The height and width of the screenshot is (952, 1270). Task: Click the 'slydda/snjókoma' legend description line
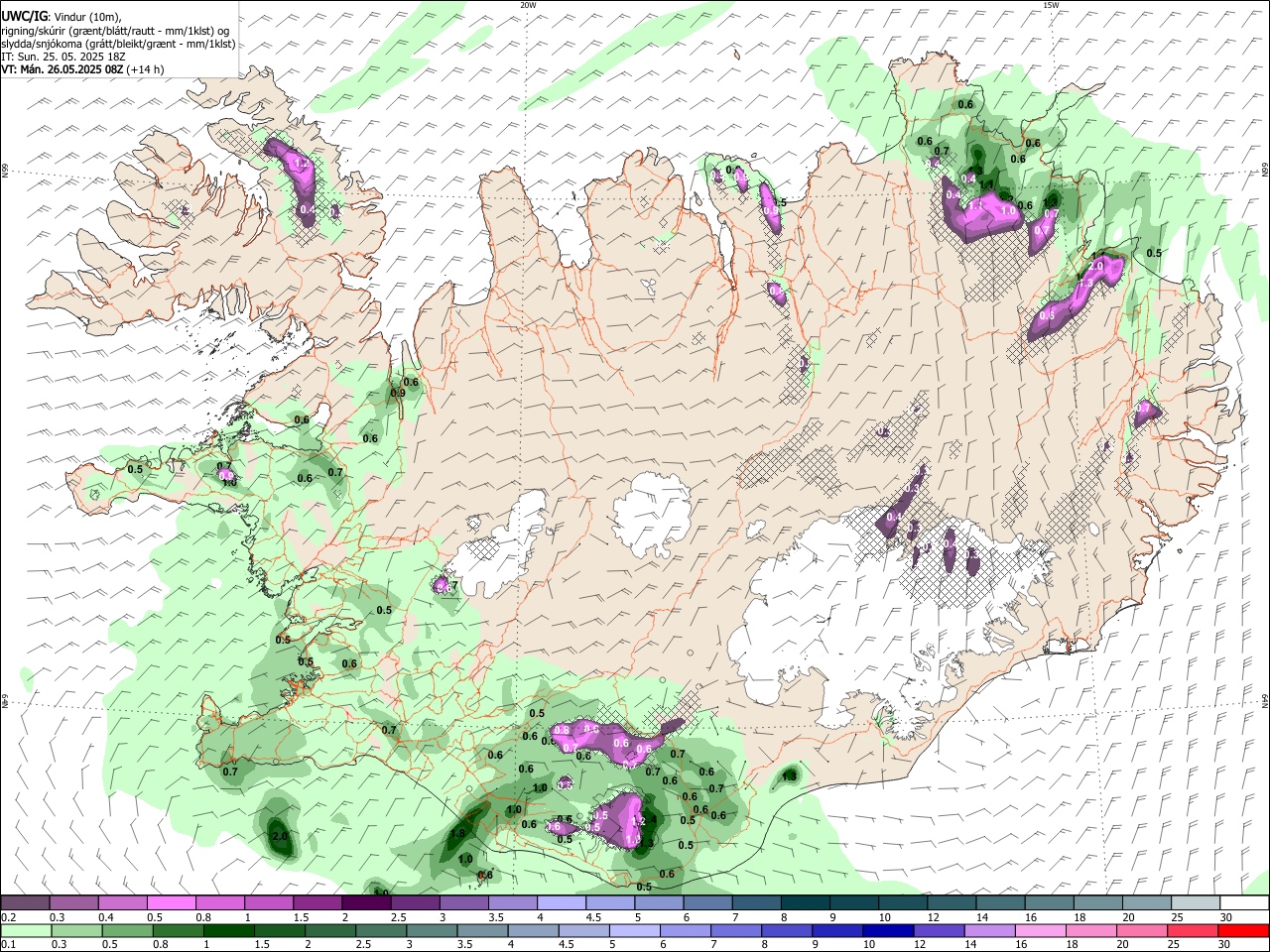[118, 44]
